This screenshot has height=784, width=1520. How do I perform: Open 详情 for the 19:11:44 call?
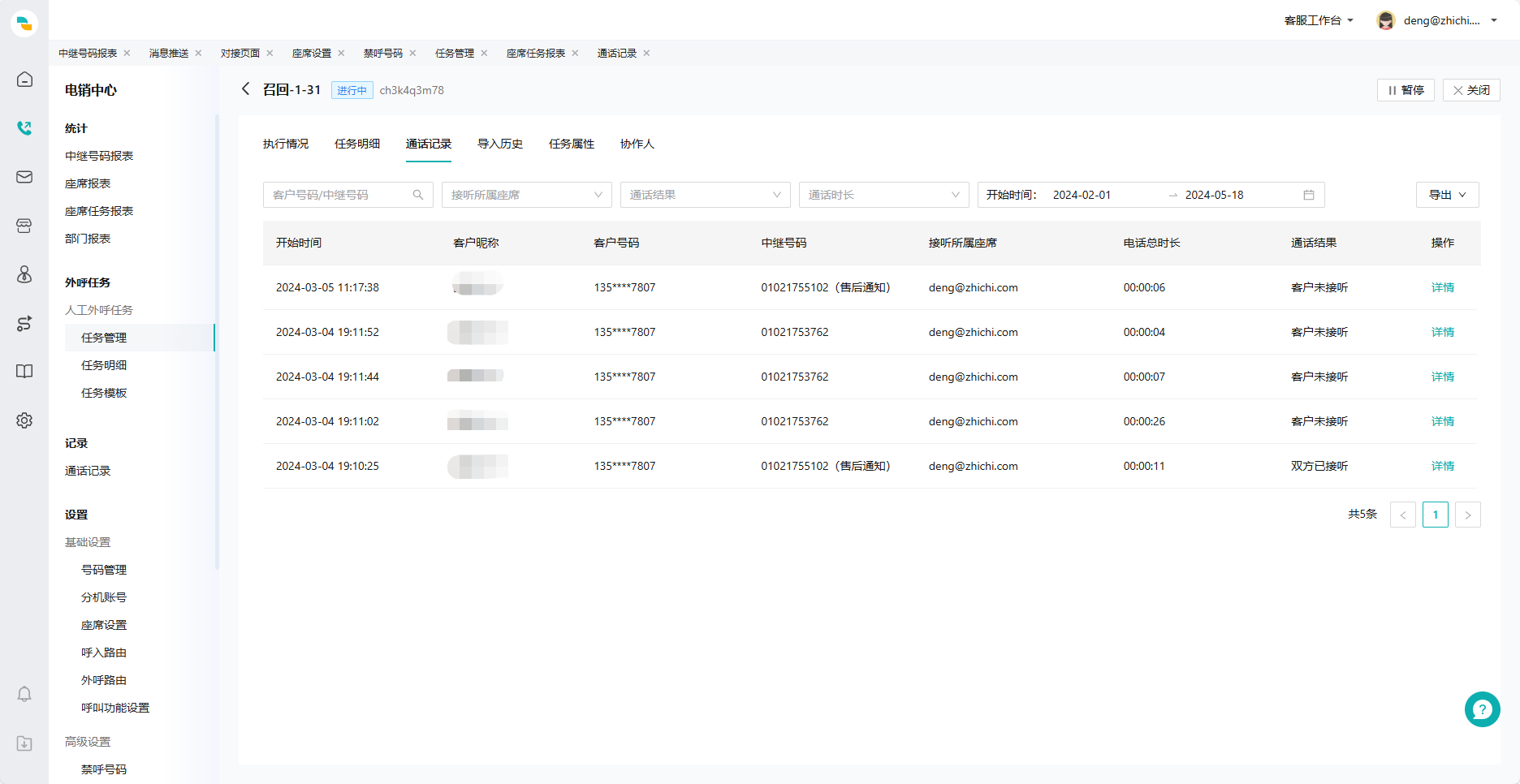tap(1443, 377)
